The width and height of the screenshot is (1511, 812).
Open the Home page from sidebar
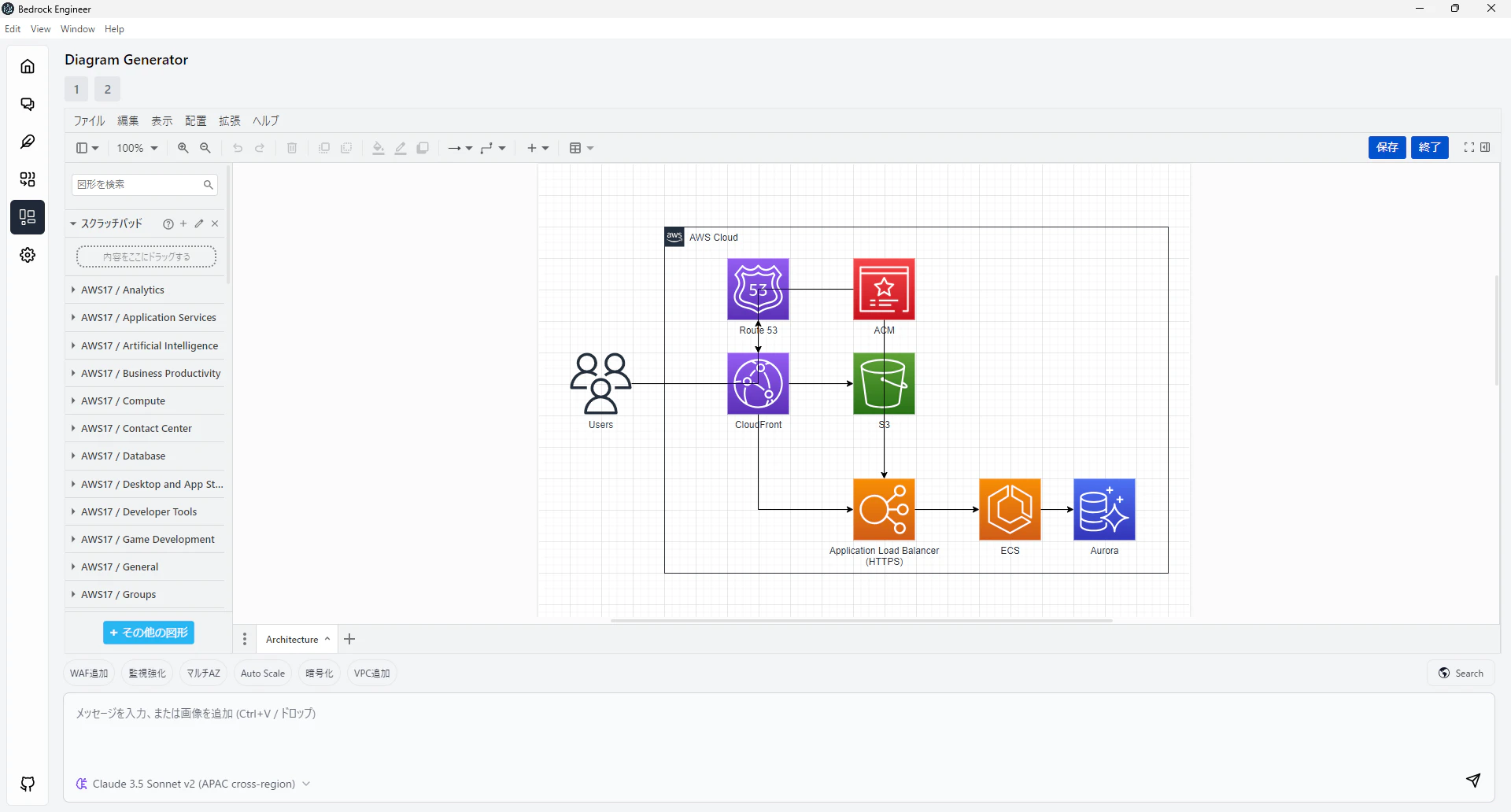click(28, 66)
